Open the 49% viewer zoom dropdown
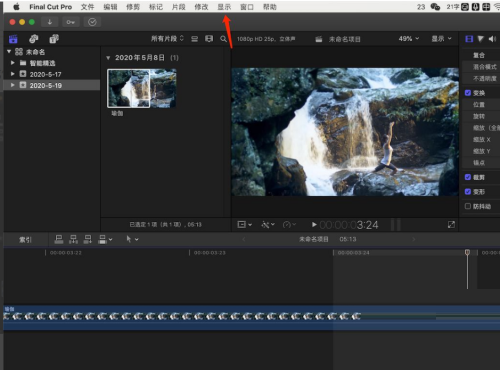The width and height of the screenshot is (500, 370). [x=409, y=39]
